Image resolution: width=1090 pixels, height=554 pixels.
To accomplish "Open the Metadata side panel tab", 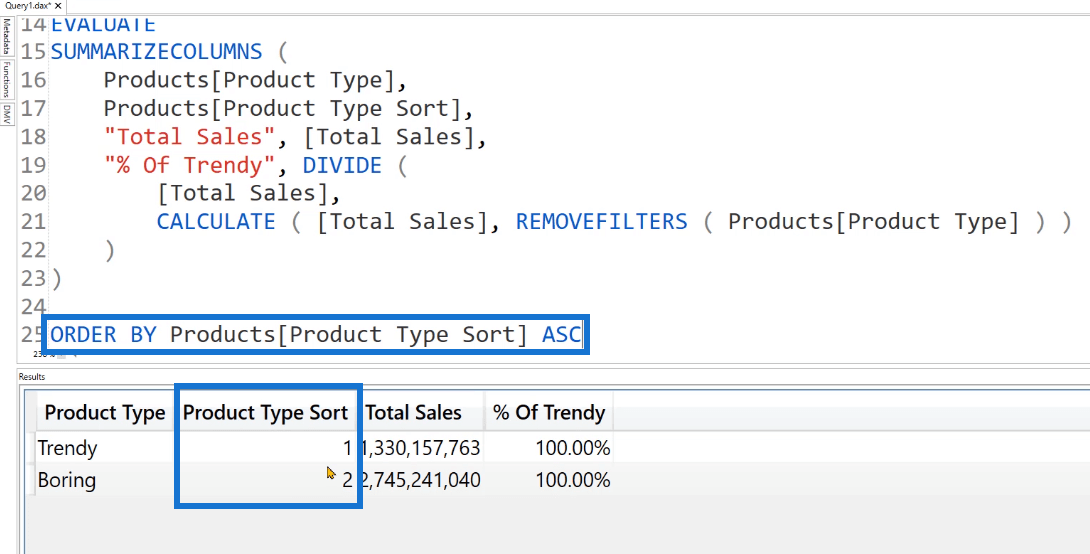I will point(6,38).
